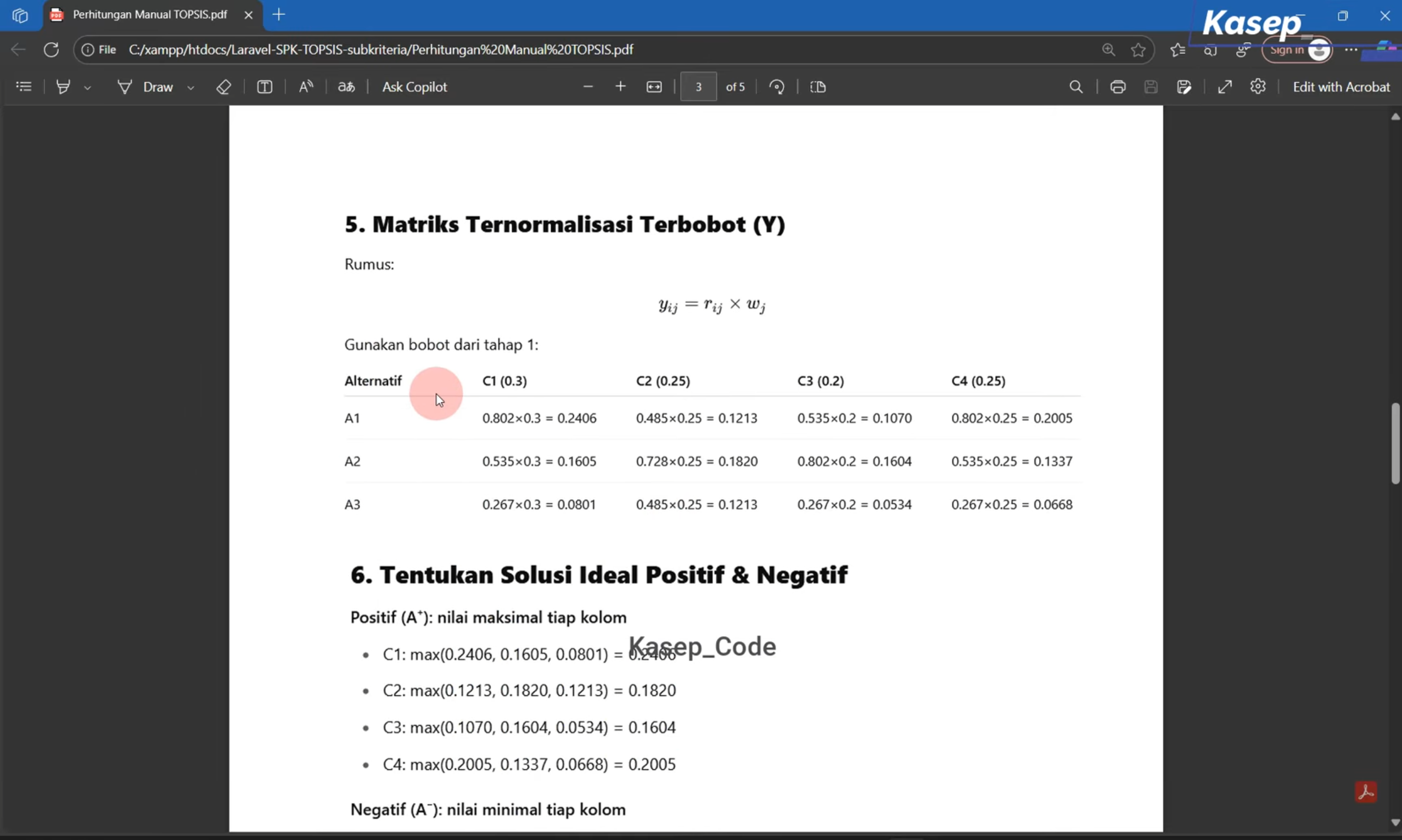Activate the Draw tool

145,87
